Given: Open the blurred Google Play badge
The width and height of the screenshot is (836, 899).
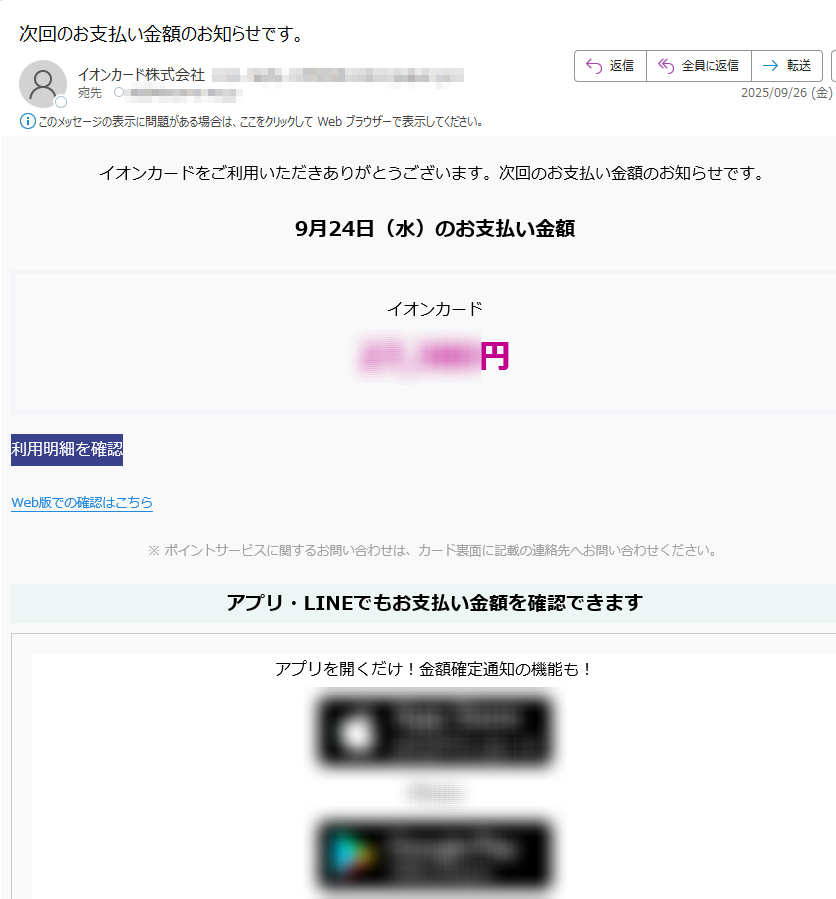Looking at the screenshot, I should pos(434,854).
